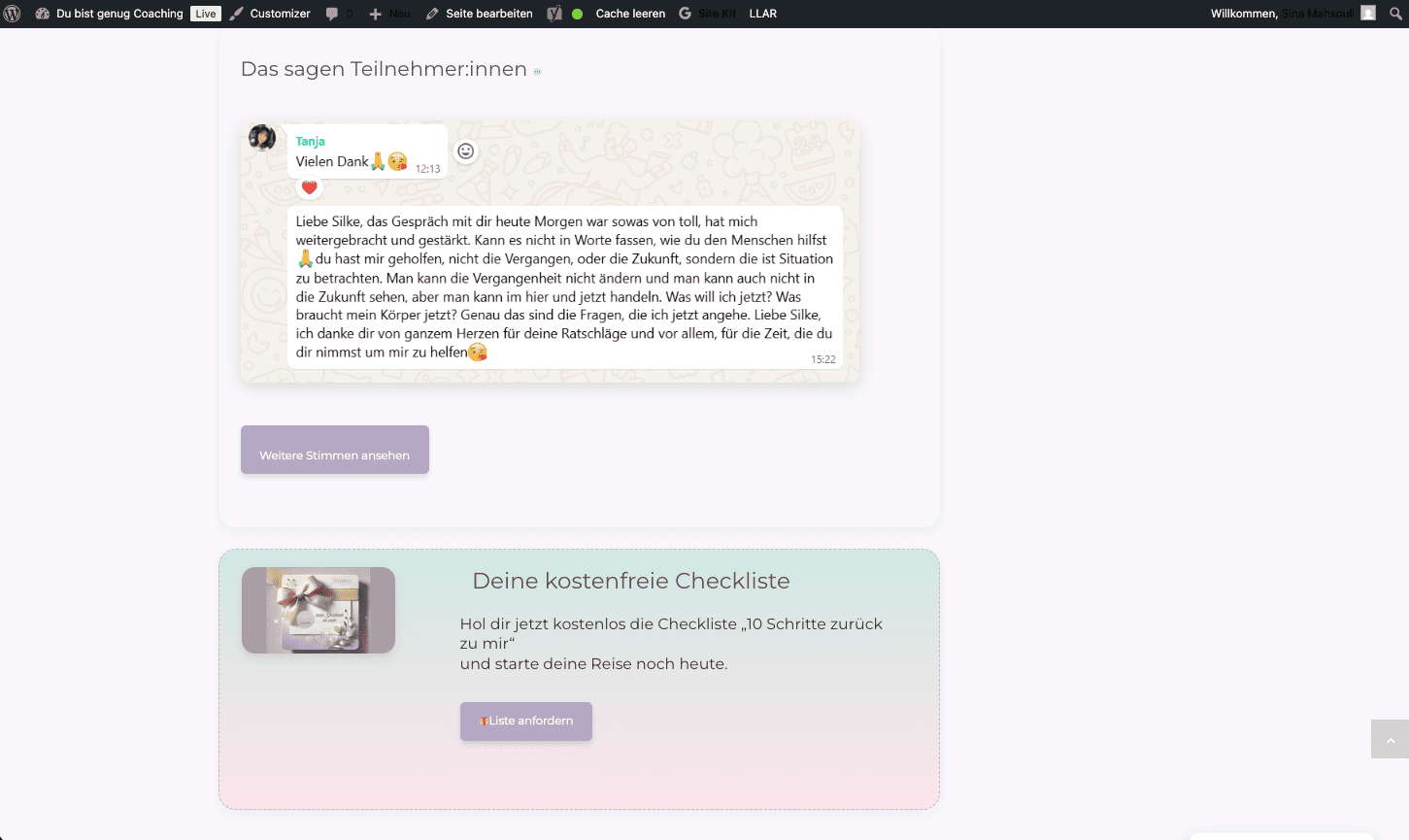Click the pencil icon beside Seite bearbeiten
Screen dimensions: 1409x840
pyautogui.click(x=432, y=14)
